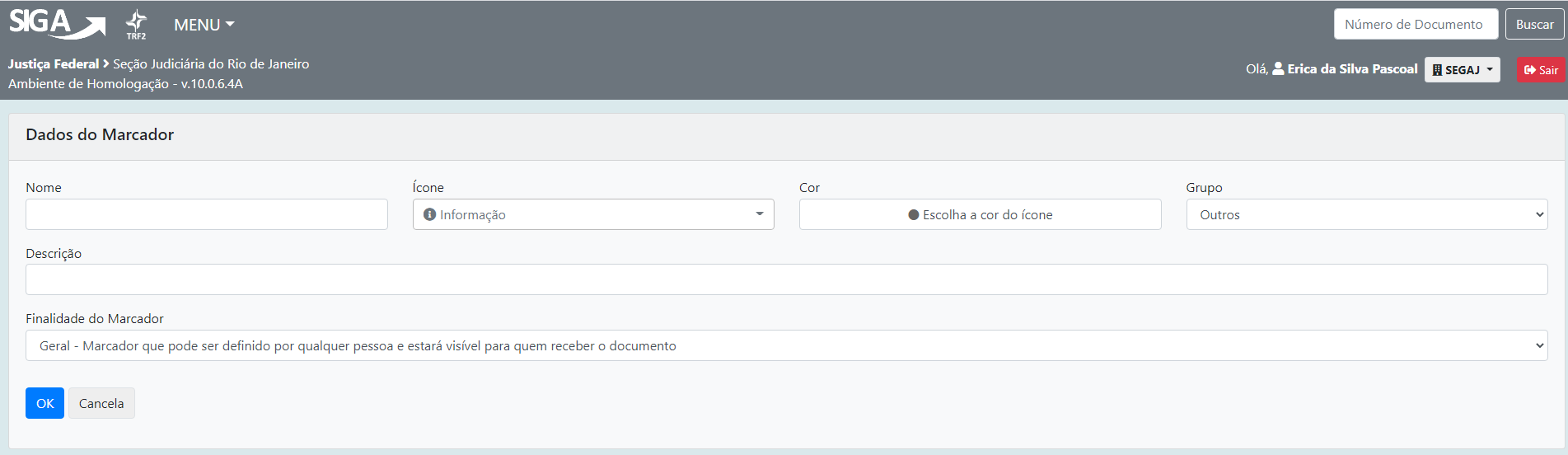Viewport: 1568px width, 455px height.
Task: Focus the Número de Documento search box
Action: pos(1415,25)
